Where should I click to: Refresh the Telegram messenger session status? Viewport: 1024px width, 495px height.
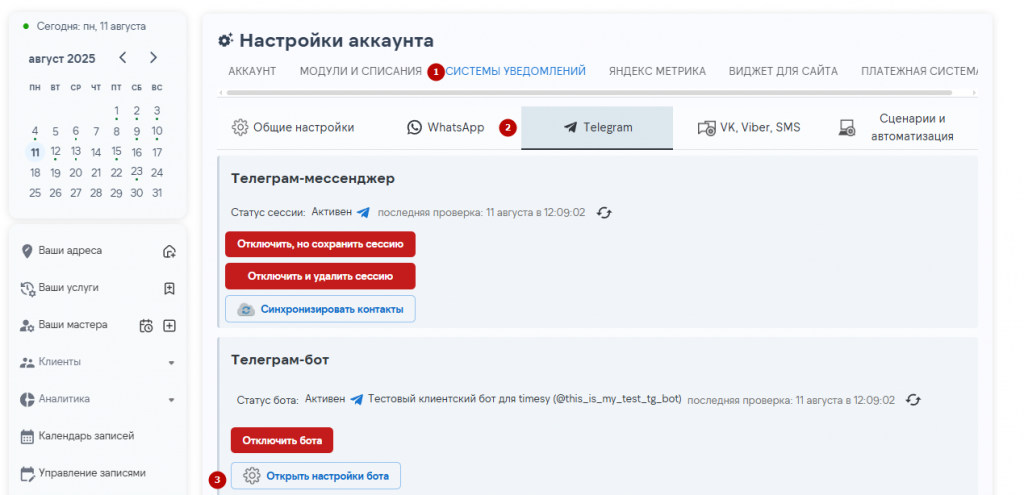click(604, 212)
